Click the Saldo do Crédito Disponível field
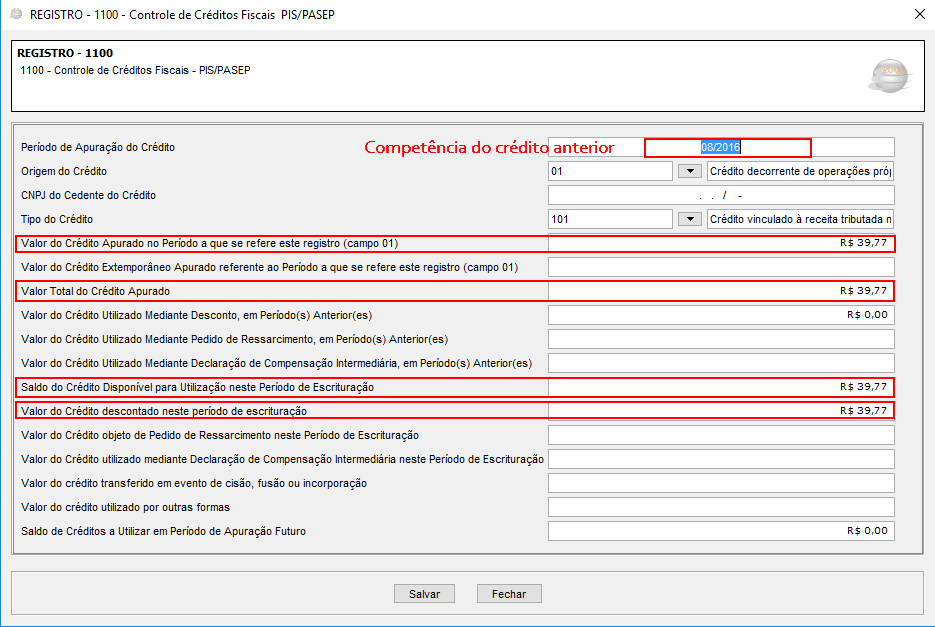 coord(721,387)
